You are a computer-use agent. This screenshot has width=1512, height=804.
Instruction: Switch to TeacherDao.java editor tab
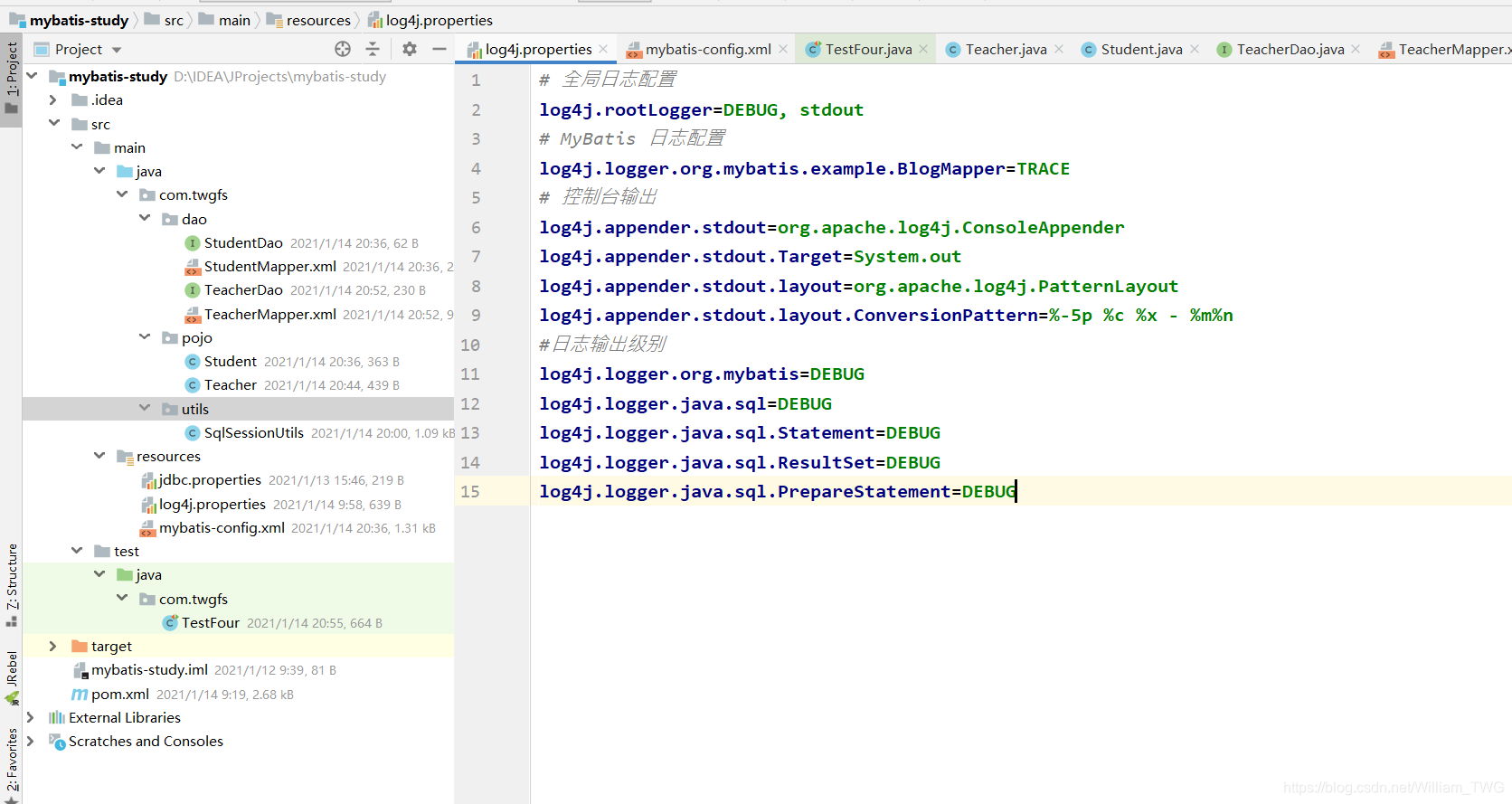coord(1290,49)
